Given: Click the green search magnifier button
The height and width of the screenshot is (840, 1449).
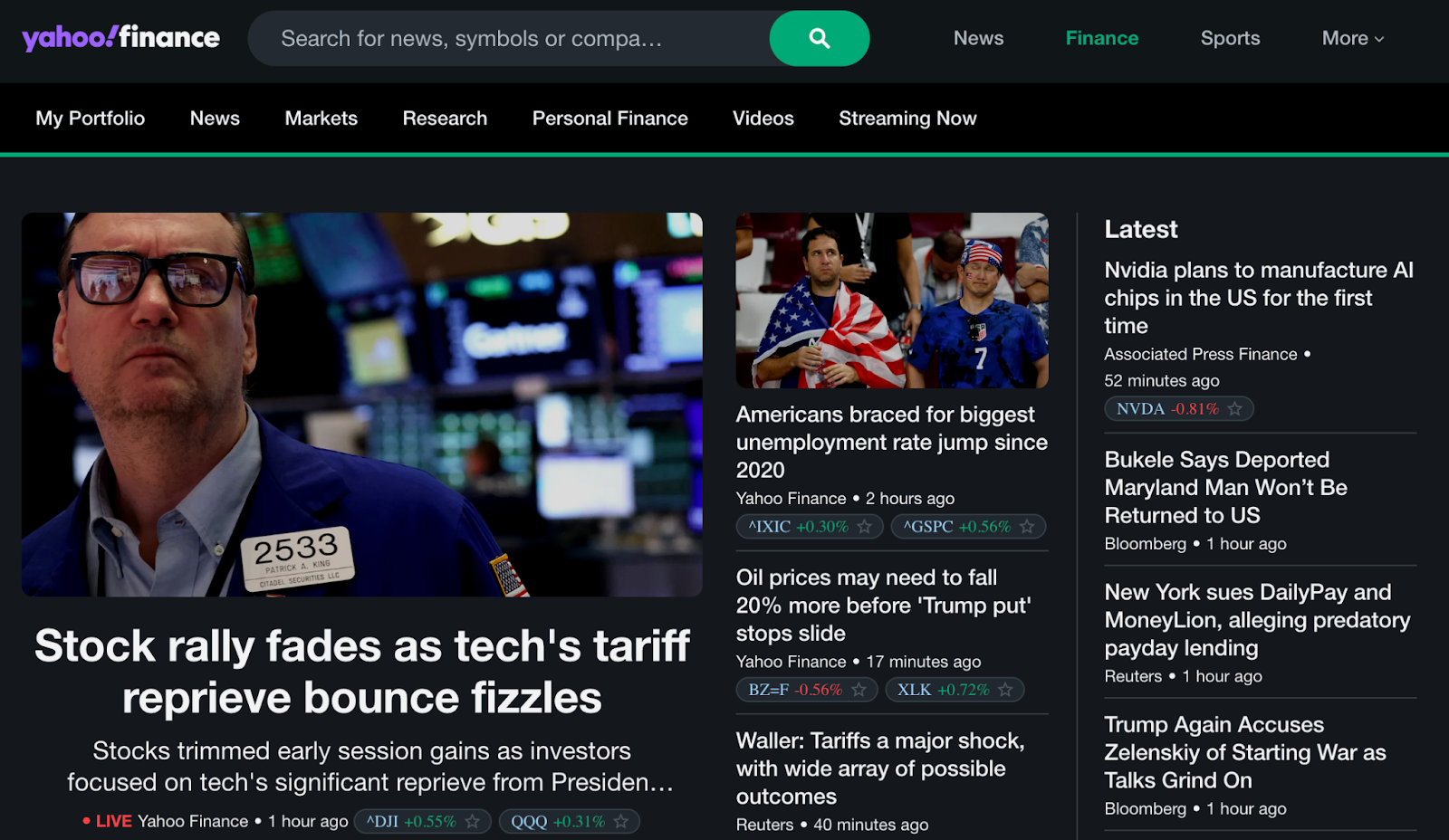Looking at the screenshot, I should click(820, 38).
